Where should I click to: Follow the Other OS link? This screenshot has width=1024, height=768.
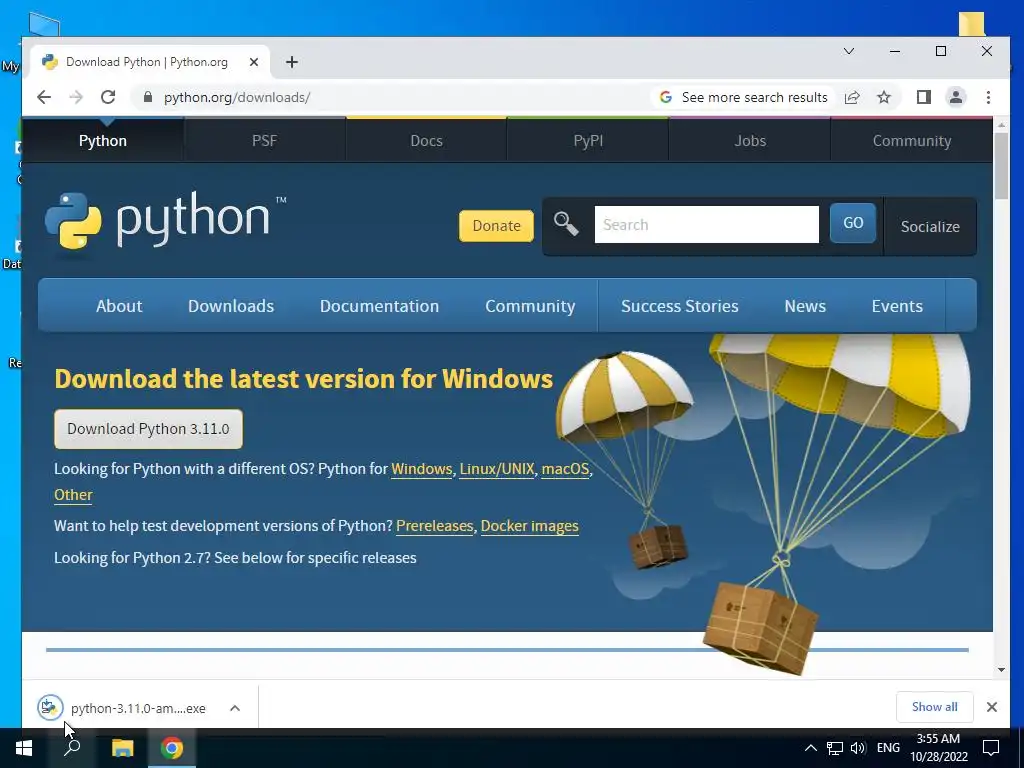coord(73,494)
